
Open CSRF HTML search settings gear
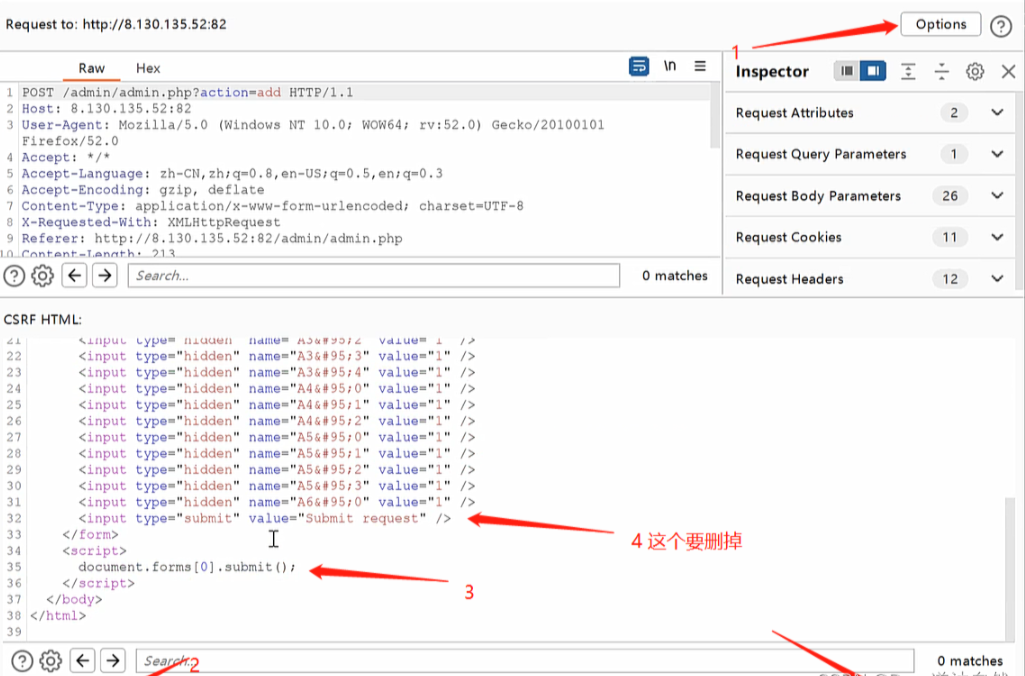[x=50, y=661]
